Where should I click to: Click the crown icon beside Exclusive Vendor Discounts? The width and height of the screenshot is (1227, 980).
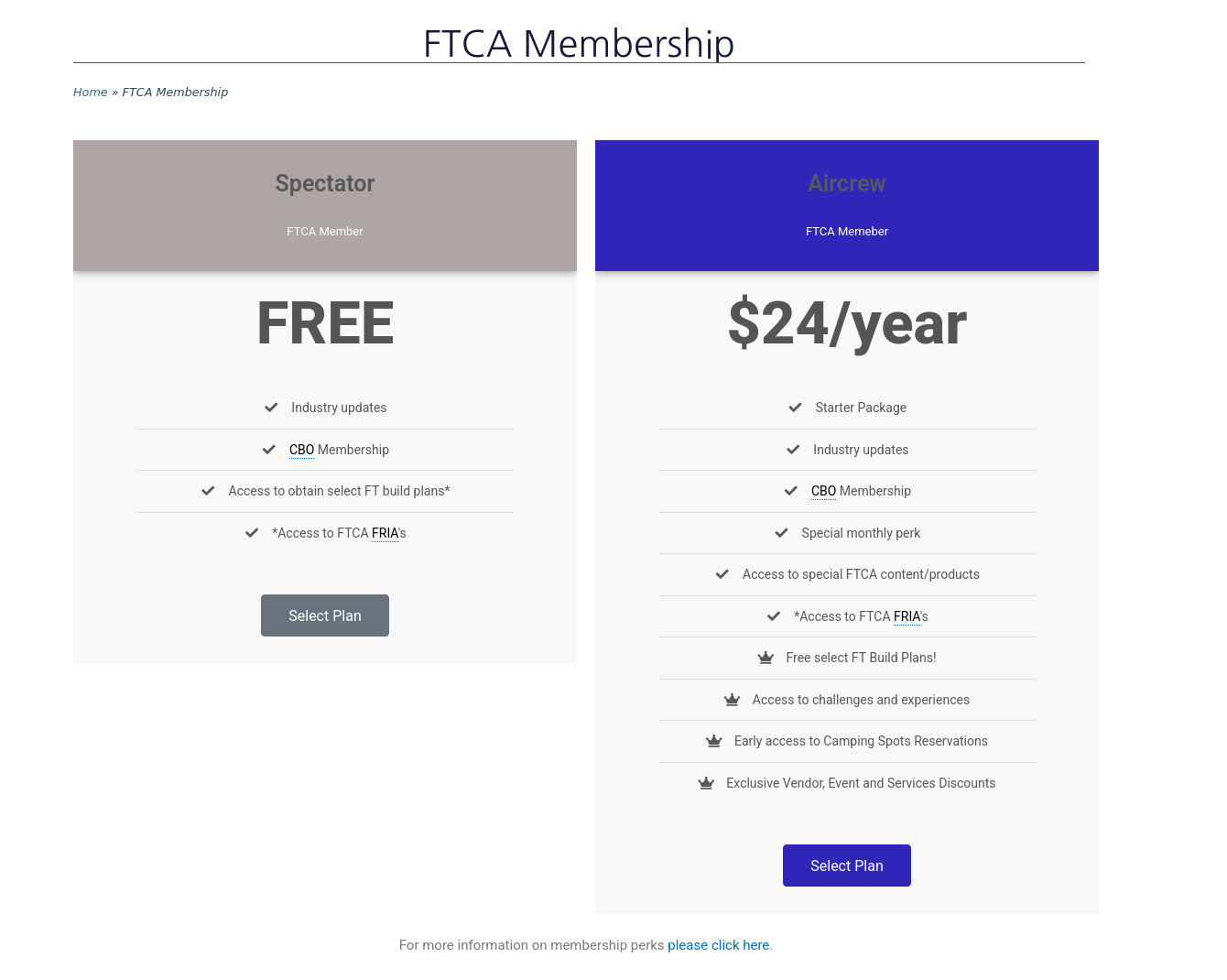706,783
